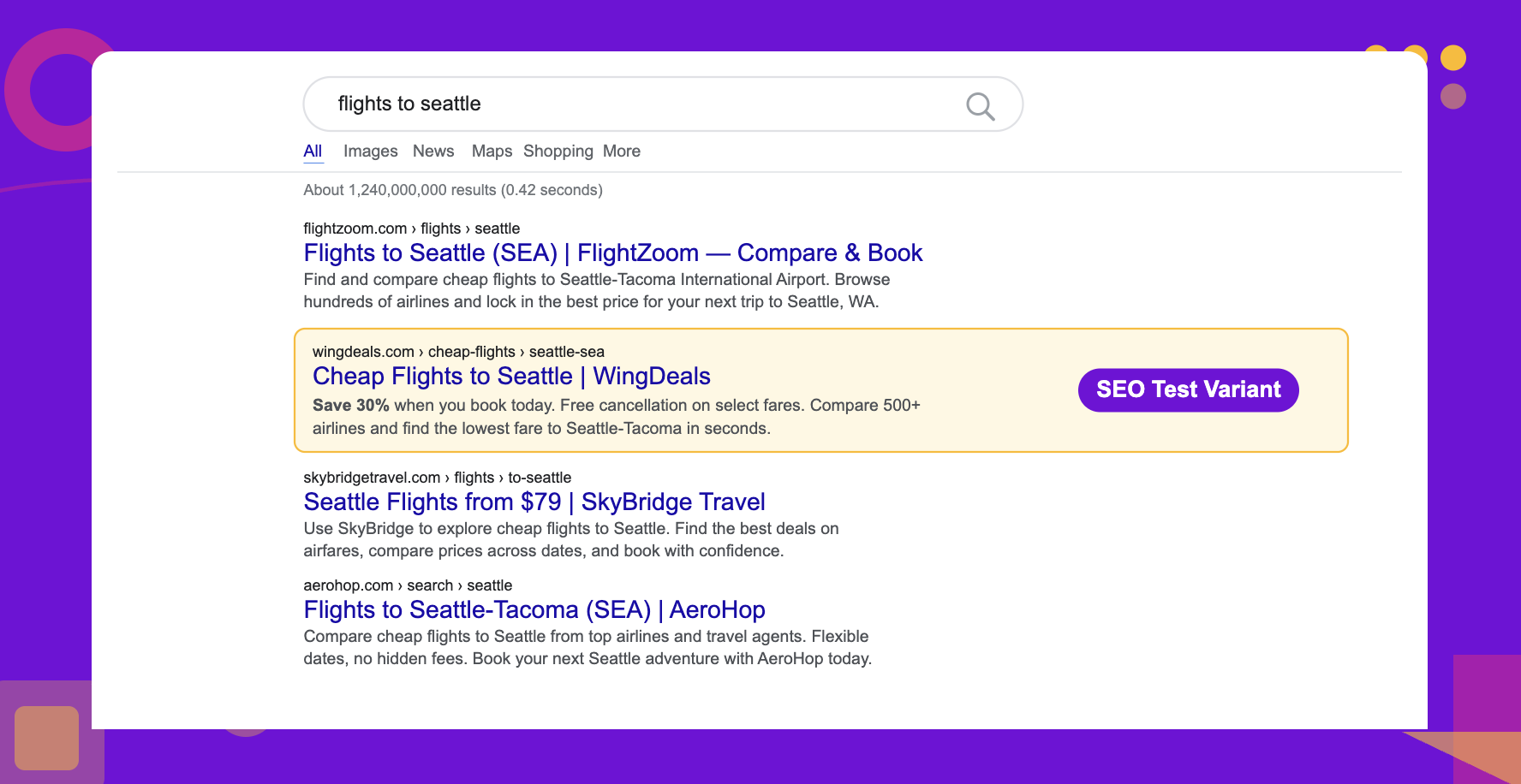The height and width of the screenshot is (784, 1521).
Task: Open the SkyBridge Travel result
Action: tap(534, 502)
